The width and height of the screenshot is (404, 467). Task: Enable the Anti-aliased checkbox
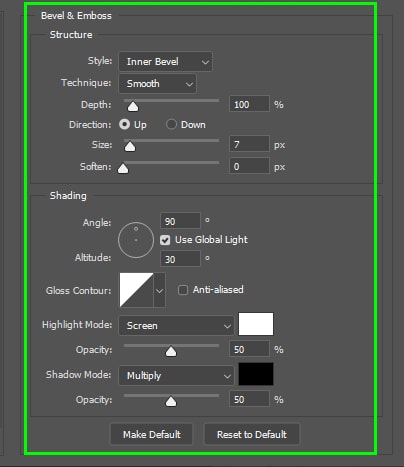point(183,290)
